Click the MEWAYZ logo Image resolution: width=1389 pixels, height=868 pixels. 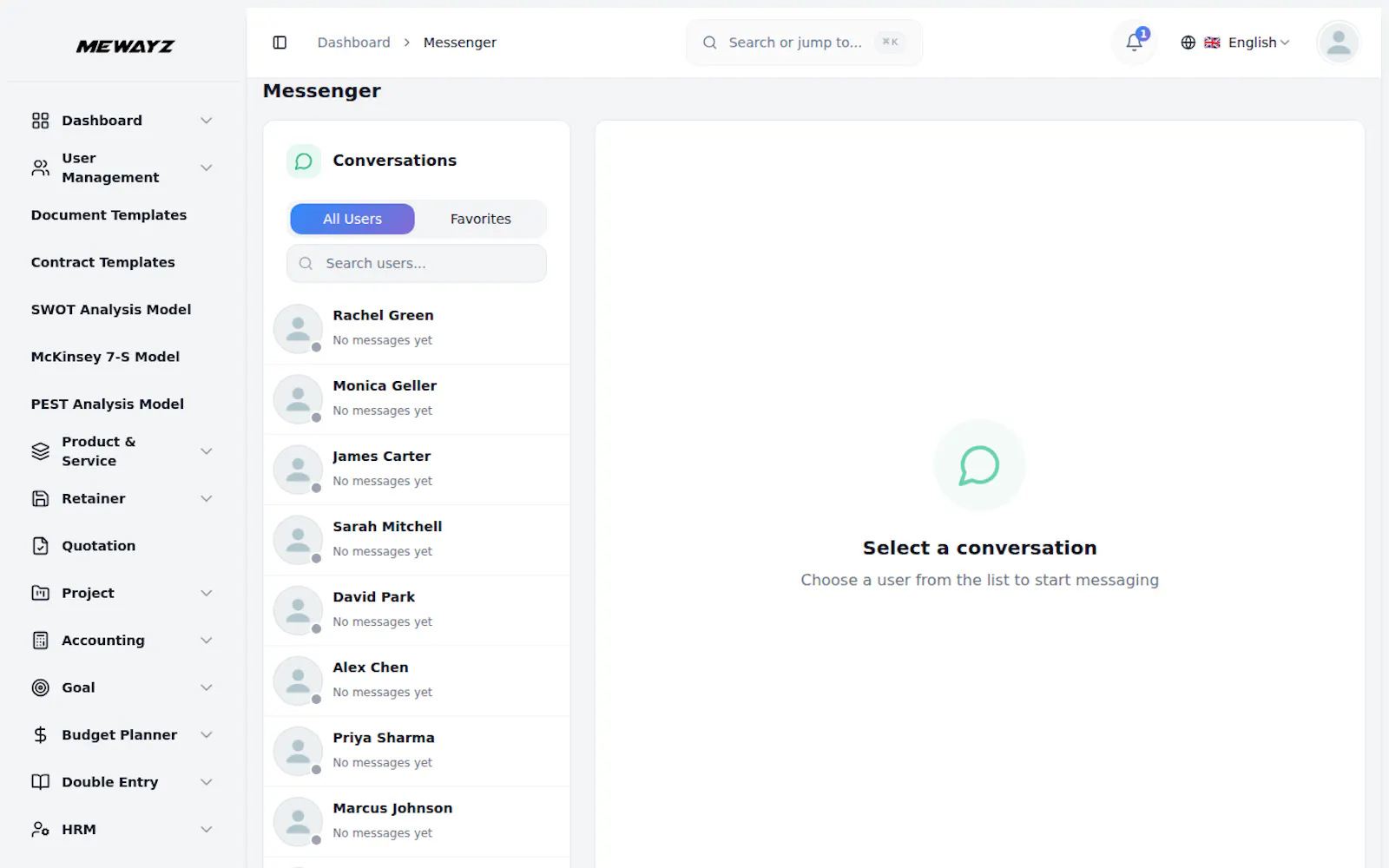tap(125, 46)
